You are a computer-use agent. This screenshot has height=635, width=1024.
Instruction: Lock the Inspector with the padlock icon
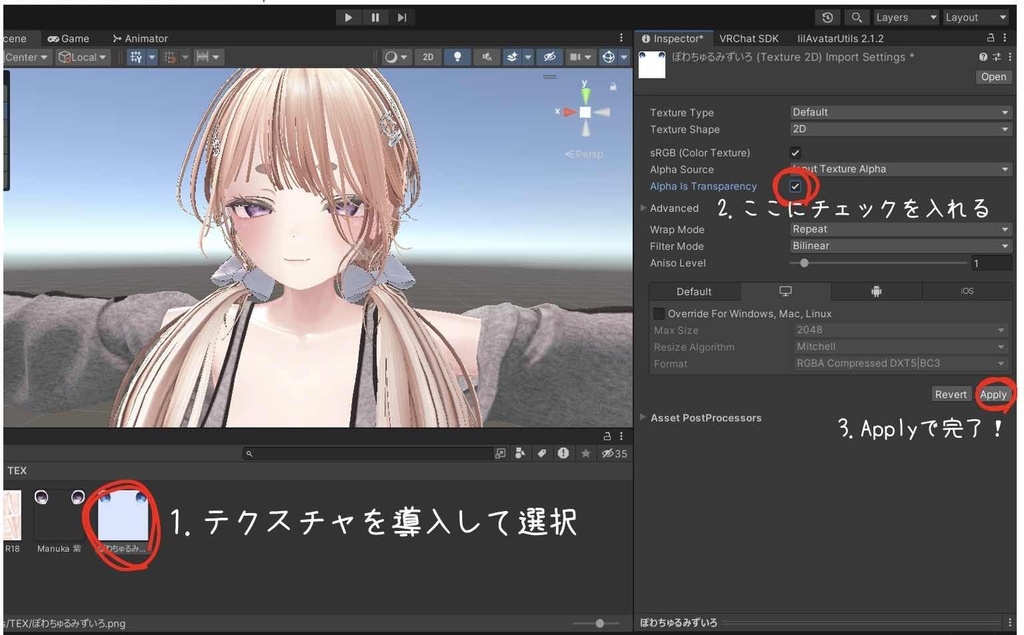tap(991, 39)
